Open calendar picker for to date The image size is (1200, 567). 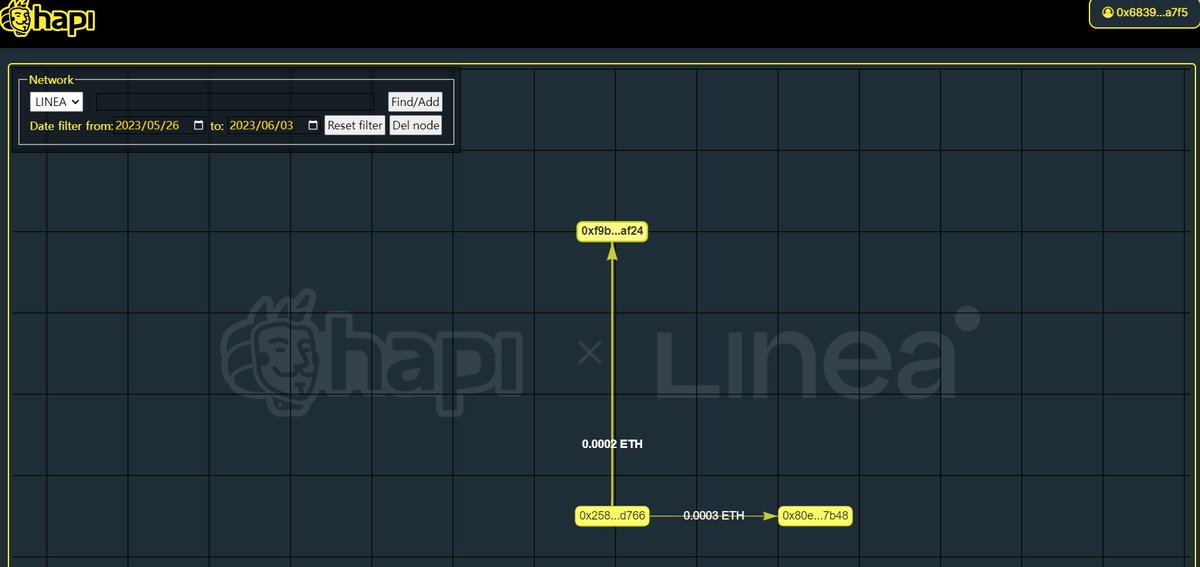[313, 126]
